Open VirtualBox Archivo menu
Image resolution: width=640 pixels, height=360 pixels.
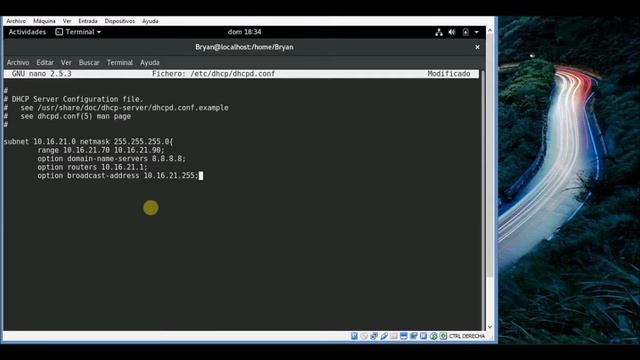click(x=16, y=21)
